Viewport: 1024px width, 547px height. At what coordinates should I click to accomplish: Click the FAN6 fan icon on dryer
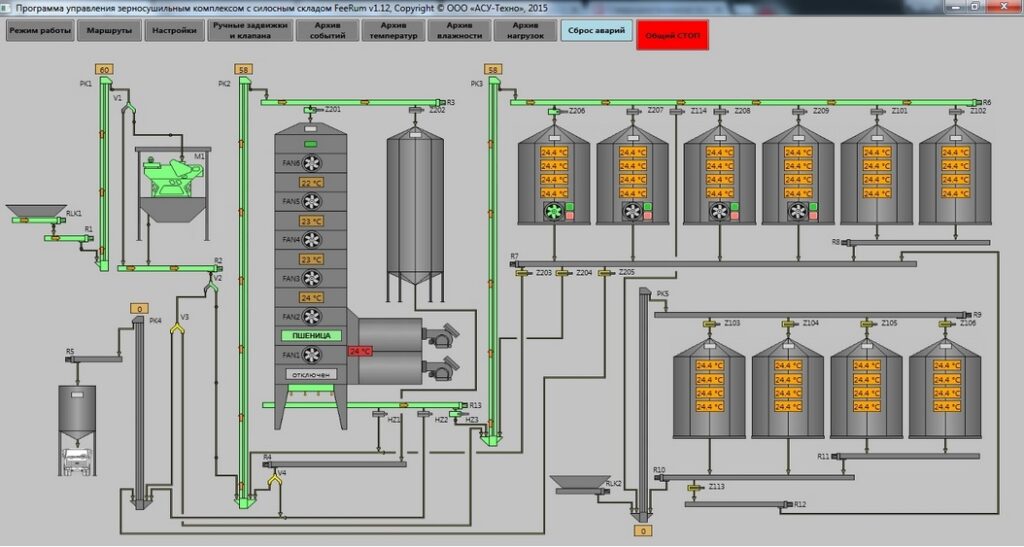(x=312, y=163)
